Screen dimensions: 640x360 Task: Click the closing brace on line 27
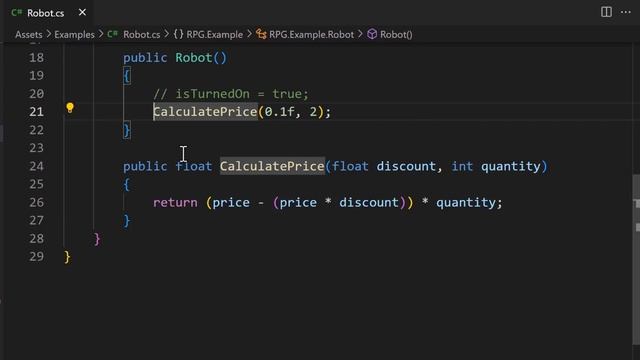(127, 221)
